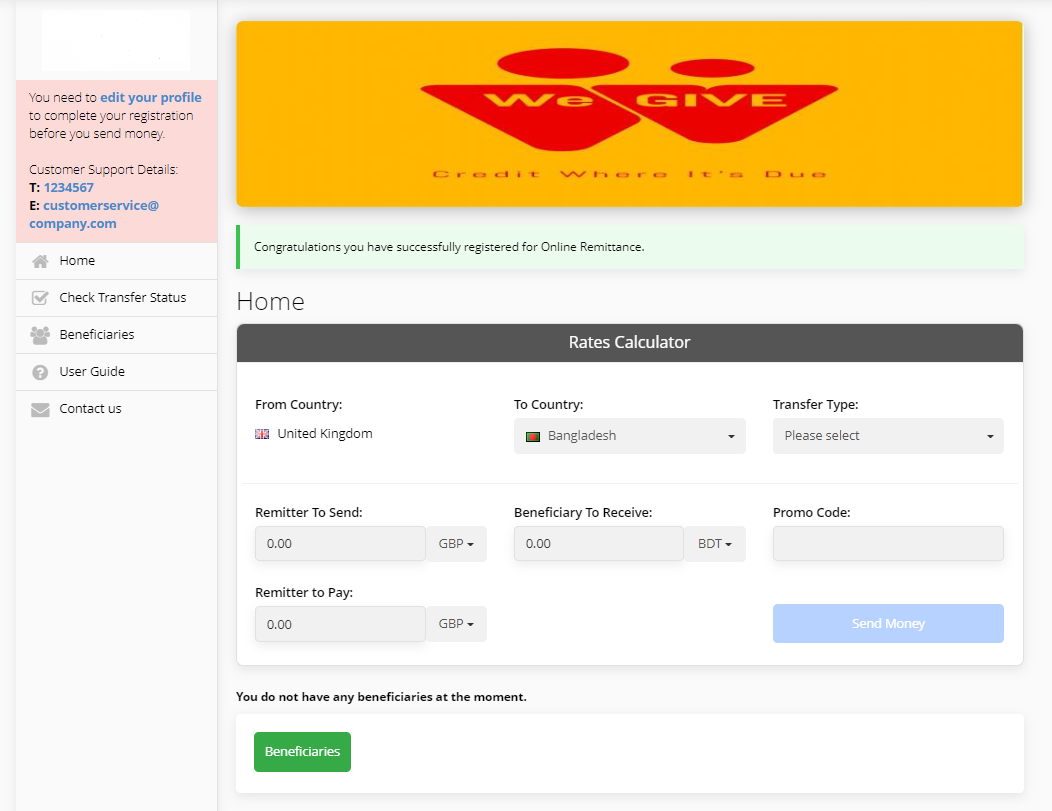Click the support phone number 1234567
The height and width of the screenshot is (811, 1052).
tap(68, 188)
